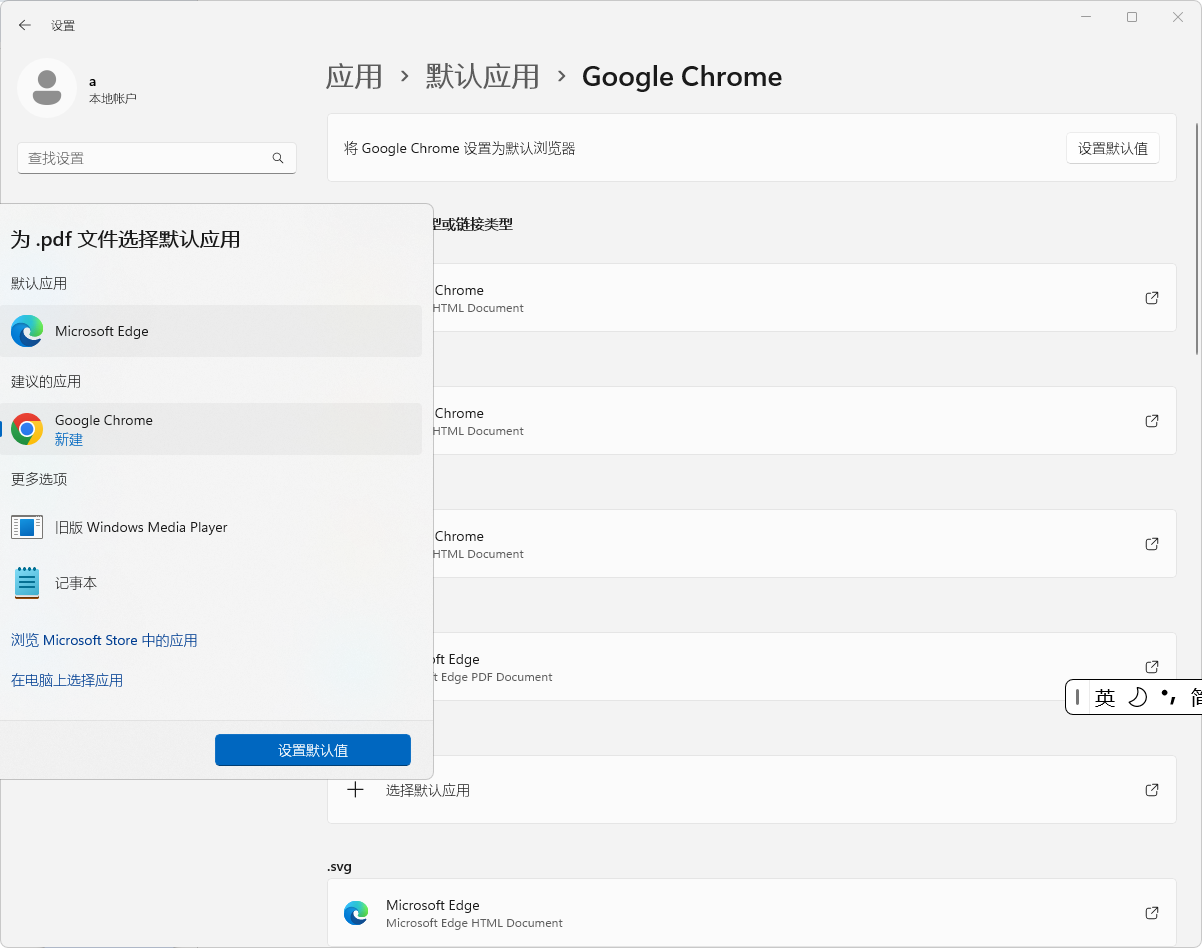1202x948 pixels.
Task: Go back with the arrow in Settings
Action: tap(25, 25)
